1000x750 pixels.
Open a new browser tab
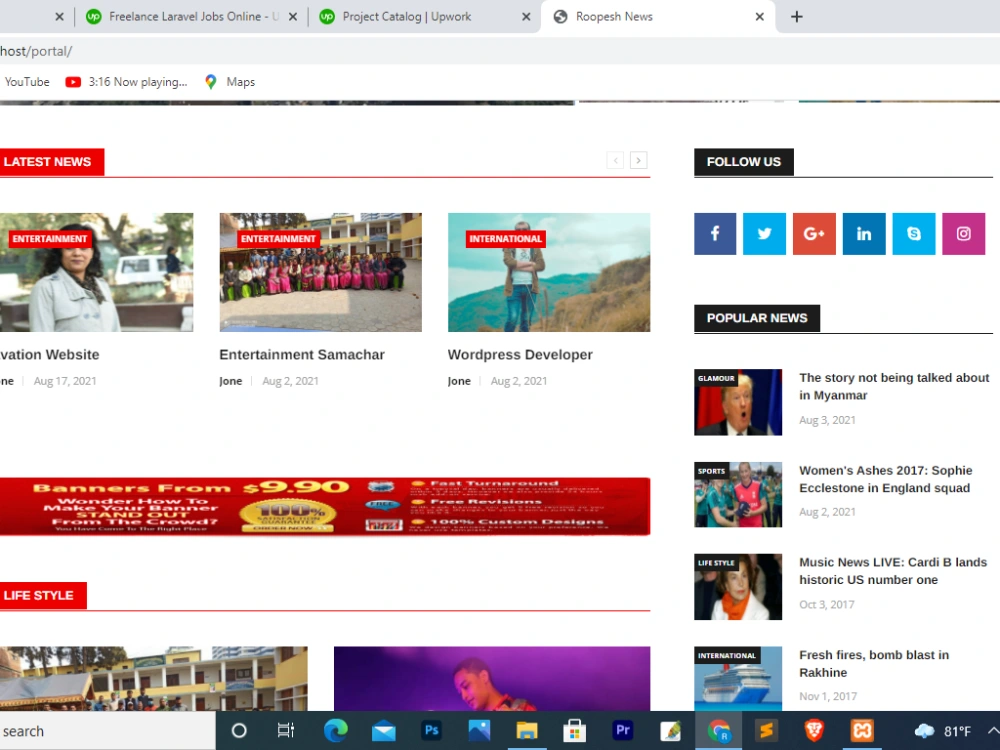(797, 17)
